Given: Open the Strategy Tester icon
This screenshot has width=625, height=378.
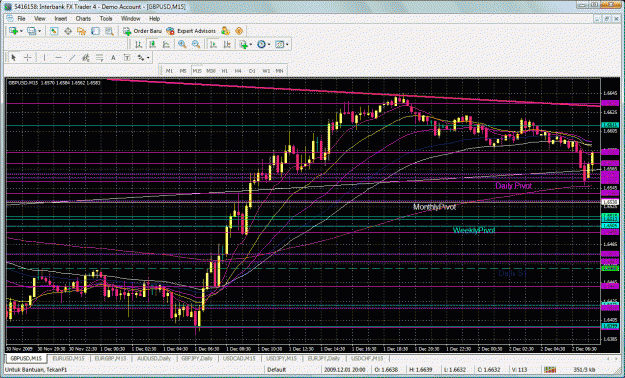Looking at the screenshot, I should coord(109,31).
